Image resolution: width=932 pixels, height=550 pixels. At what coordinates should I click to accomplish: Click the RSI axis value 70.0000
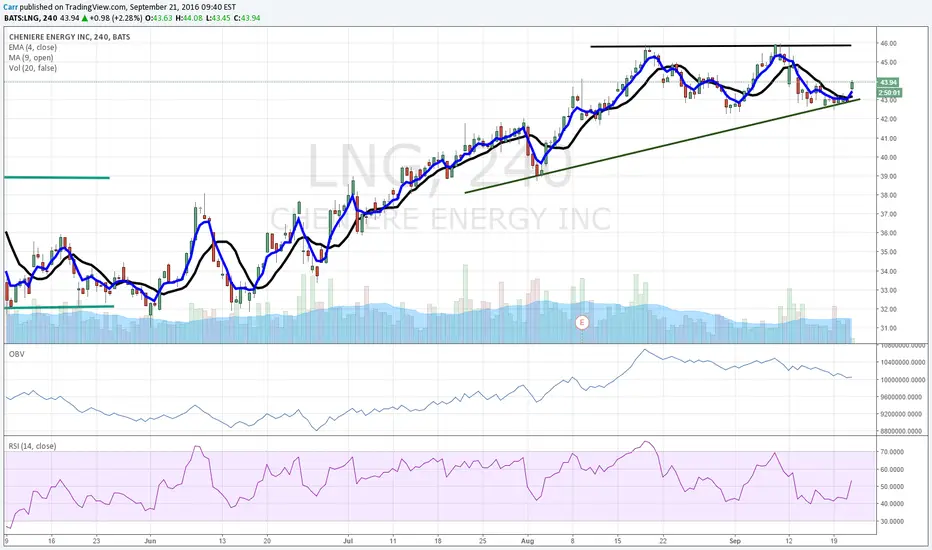coord(892,452)
